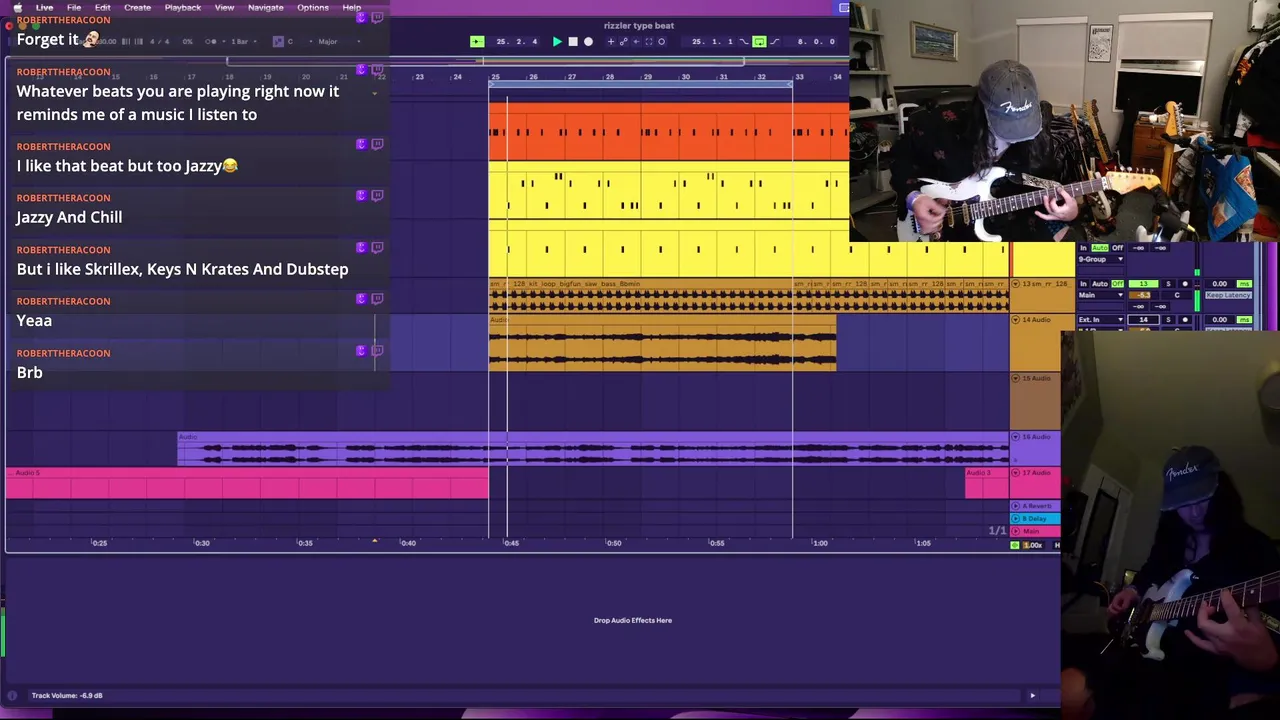Screen dimensions: 1280x720
Task: Toggle the Punch-In switch icon
Action: click(x=743, y=41)
